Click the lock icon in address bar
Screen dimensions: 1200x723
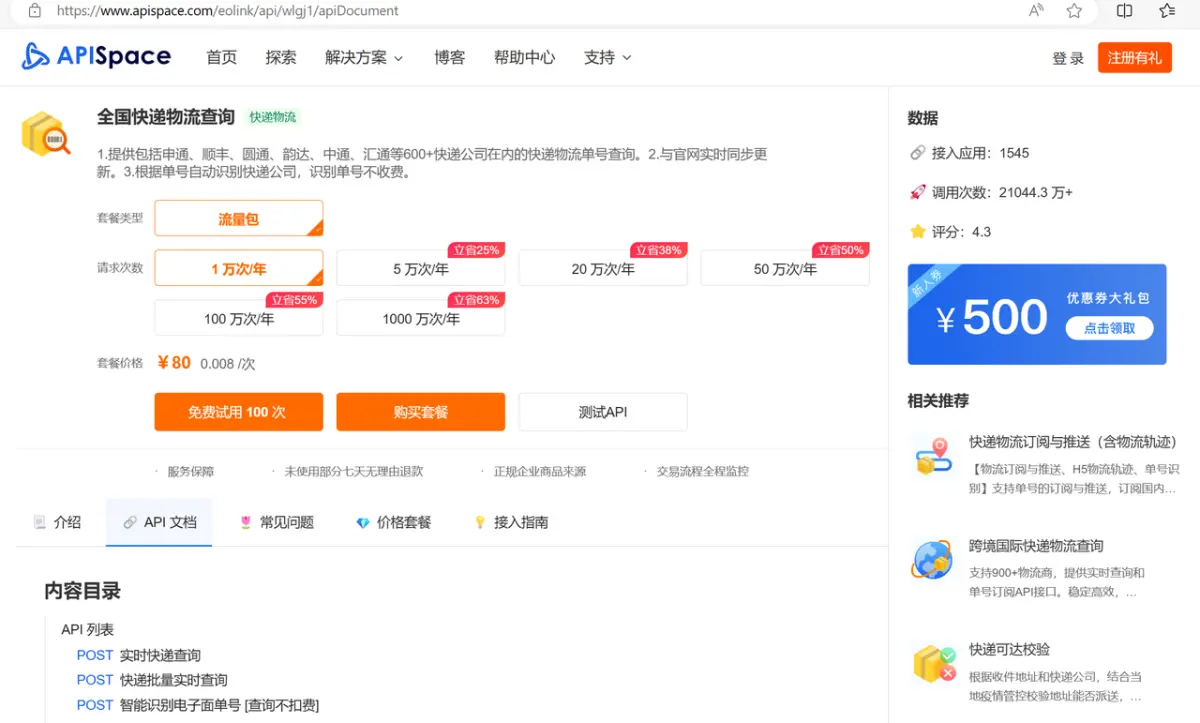[x=35, y=11]
